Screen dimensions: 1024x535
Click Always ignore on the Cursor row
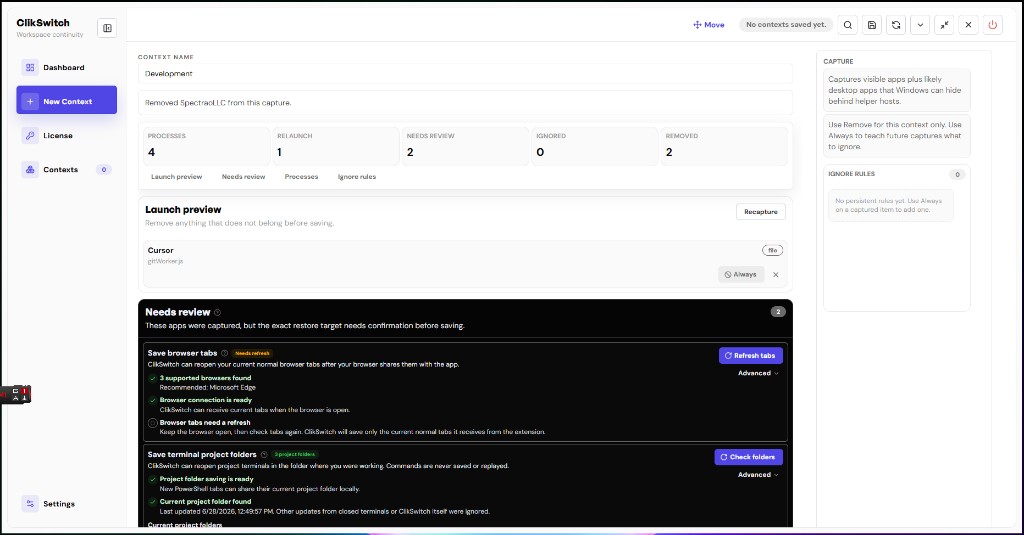tap(741, 274)
